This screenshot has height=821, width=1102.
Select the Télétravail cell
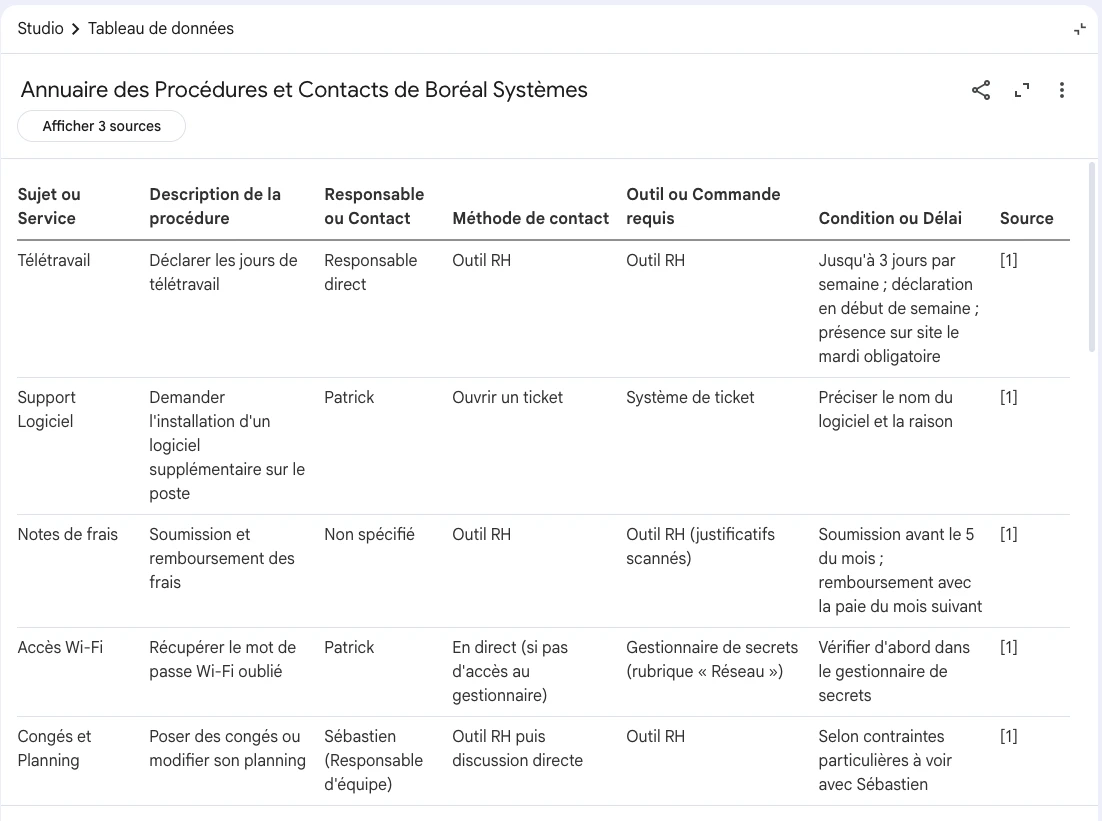[x=54, y=260]
